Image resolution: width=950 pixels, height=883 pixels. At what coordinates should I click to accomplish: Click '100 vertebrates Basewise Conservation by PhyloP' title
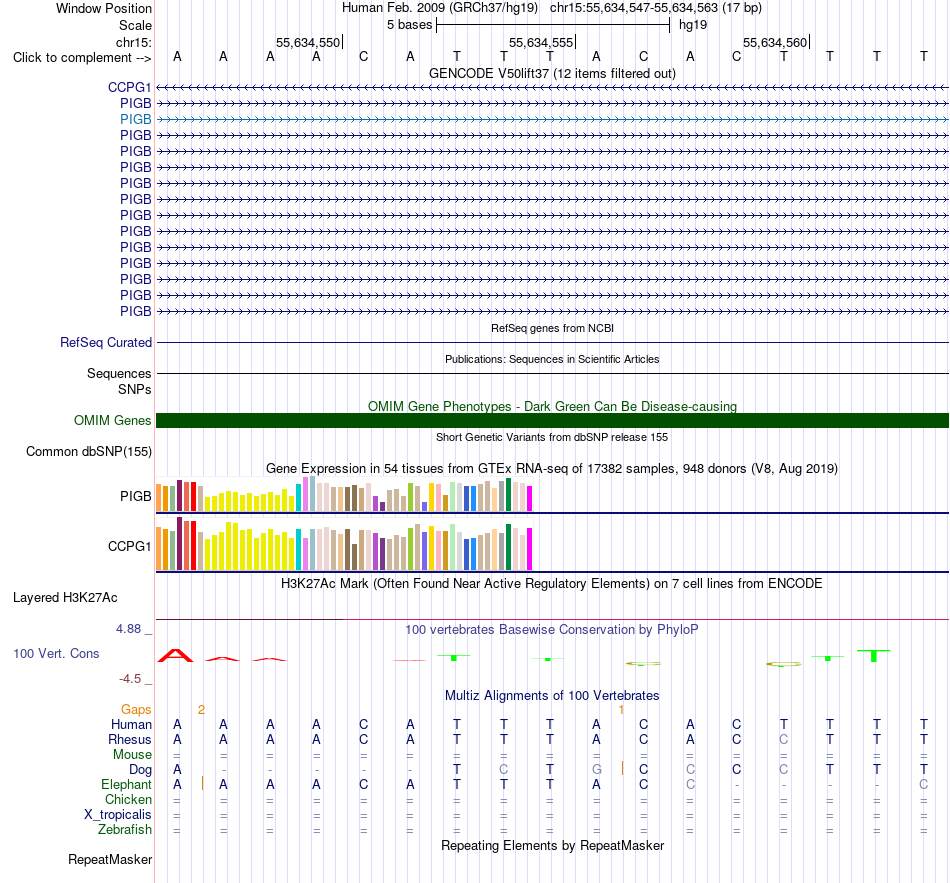(552, 630)
